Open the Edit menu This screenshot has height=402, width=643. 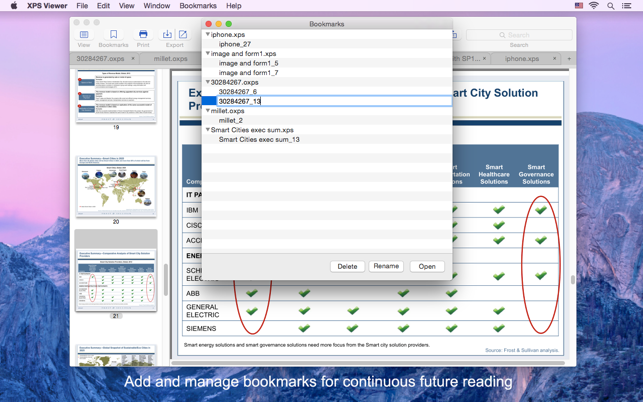tap(103, 6)
